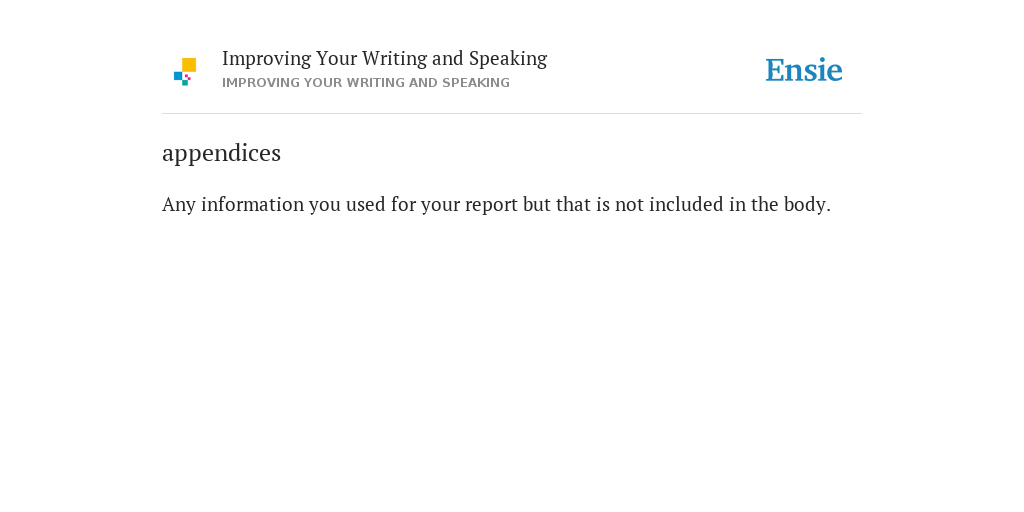
Task: Click the definition sentence starting with Any information
Action: [496, 204]
